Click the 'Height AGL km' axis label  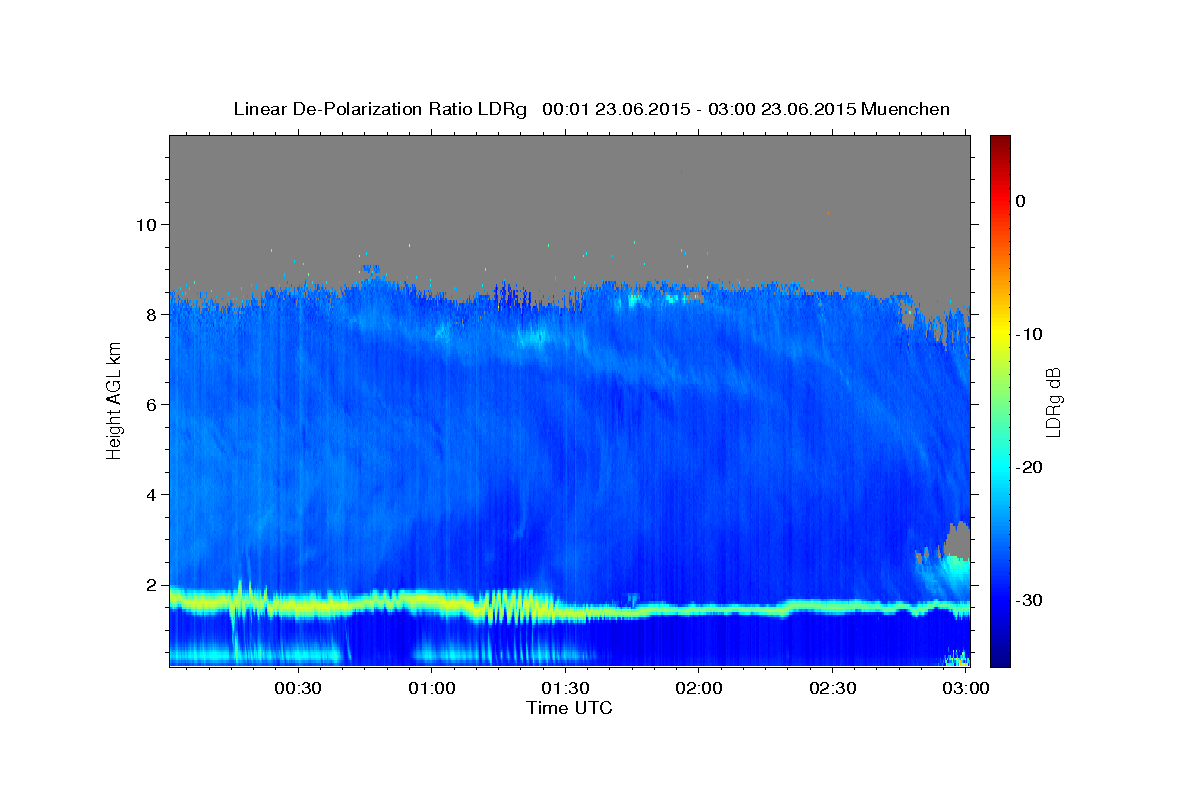(x=114, y=401)
